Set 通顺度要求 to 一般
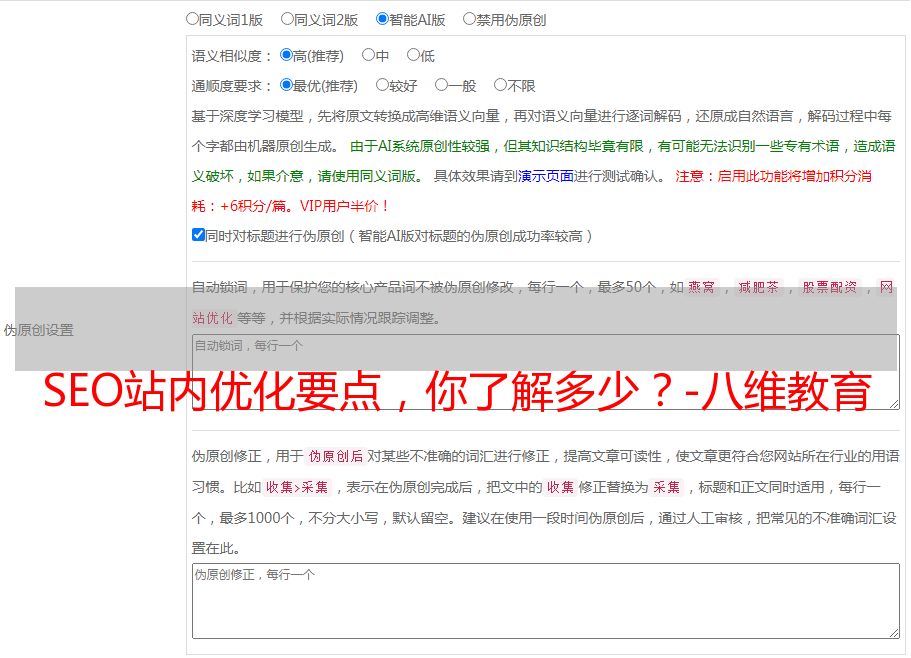The height and width of the screenshot is (658, 911). point(442,85)
